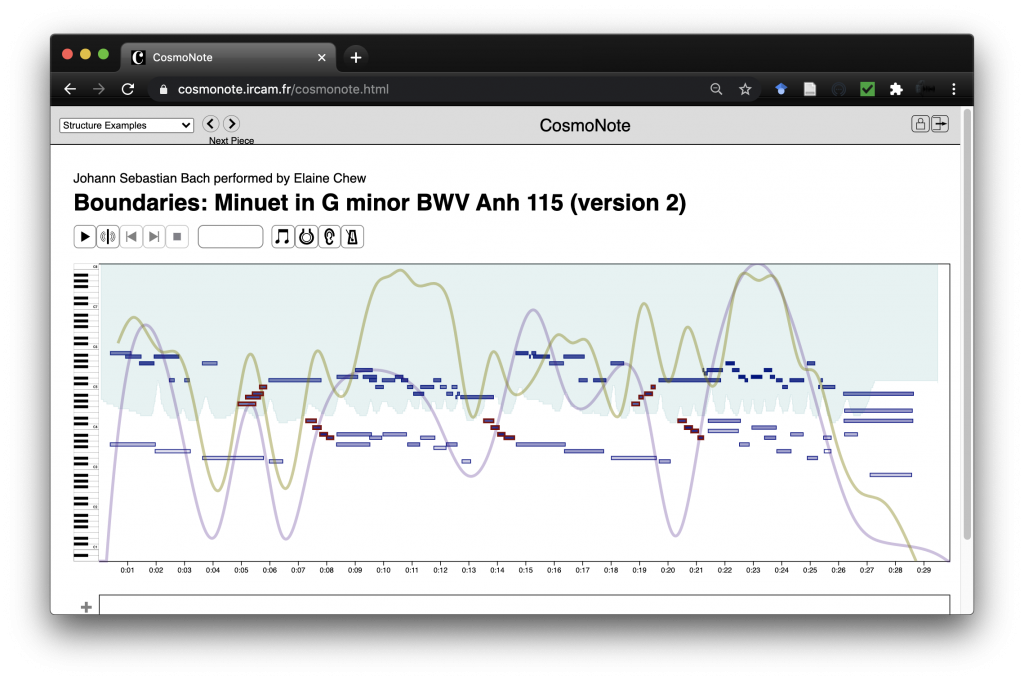Click the skip-to-next playback button

(x=154, y=236)
